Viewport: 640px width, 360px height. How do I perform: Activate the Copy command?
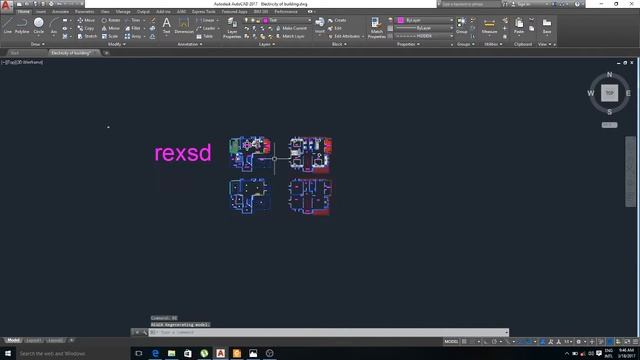[x=86, y=28]
